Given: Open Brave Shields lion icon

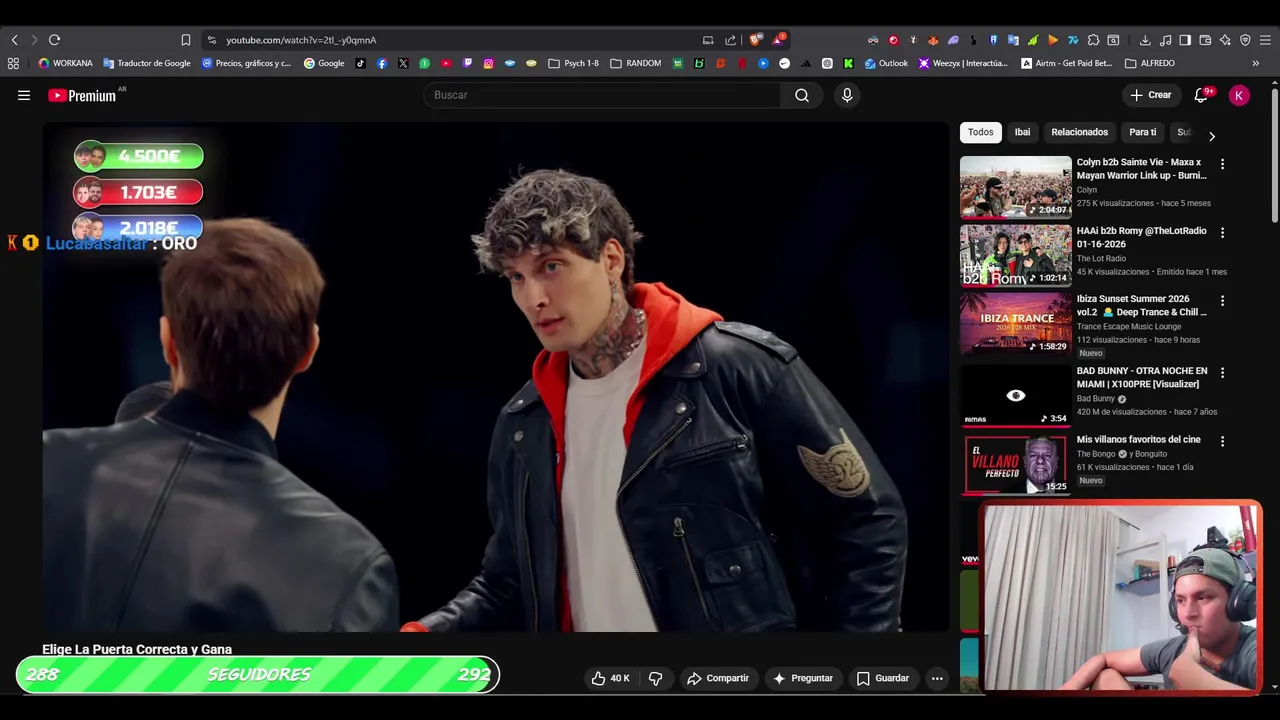Looking at the screenshot, I should click(x=755, y=40).
